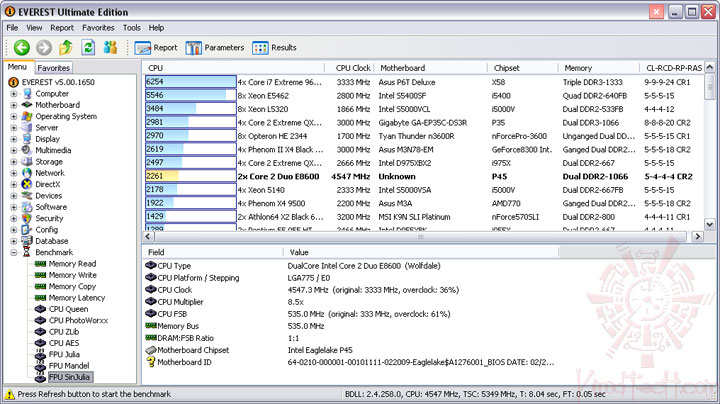
Task: Click the greyed Forward arrow icon
Action: click(x=44, y=47)
